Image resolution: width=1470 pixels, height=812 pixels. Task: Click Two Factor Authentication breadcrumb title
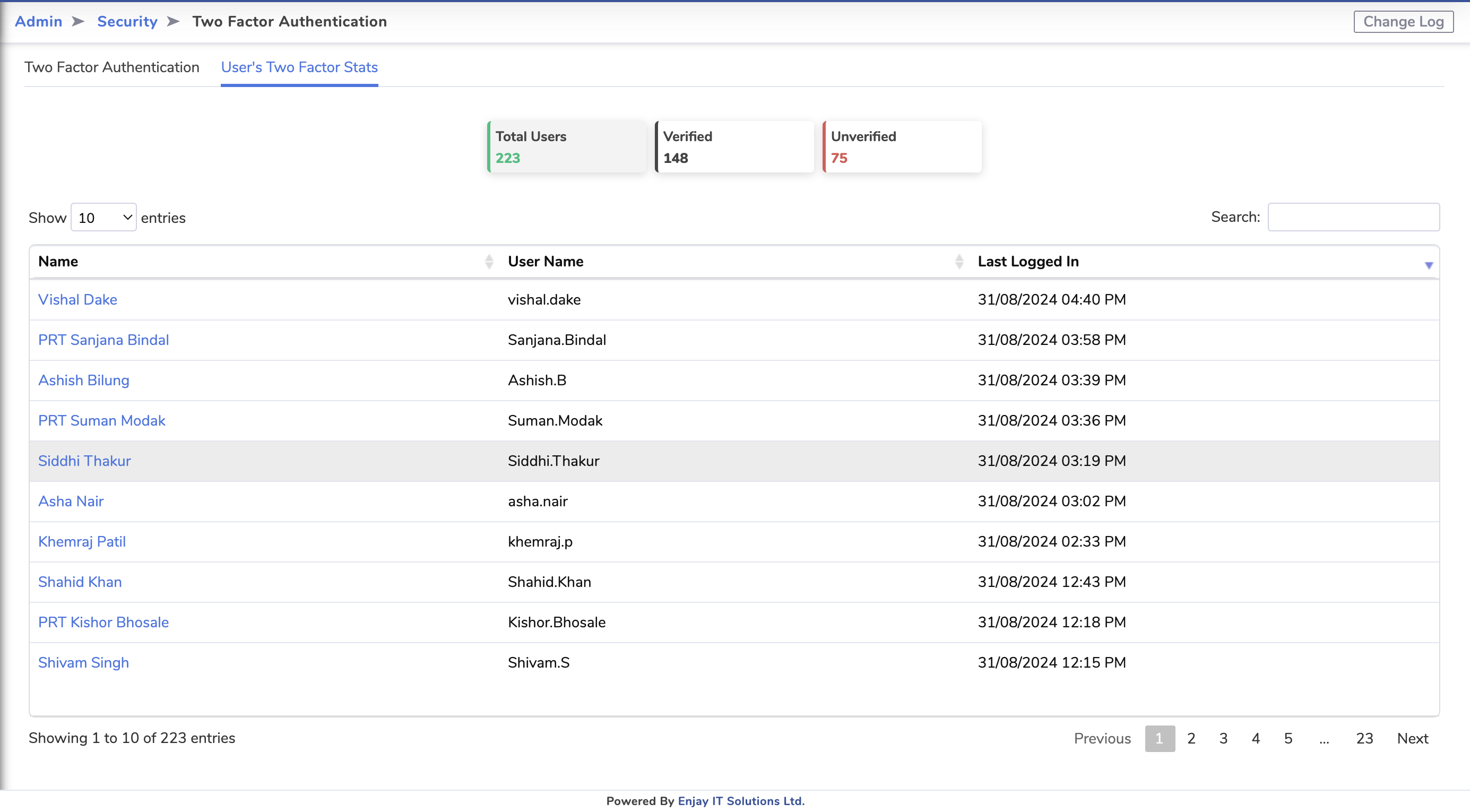[289, 22]
